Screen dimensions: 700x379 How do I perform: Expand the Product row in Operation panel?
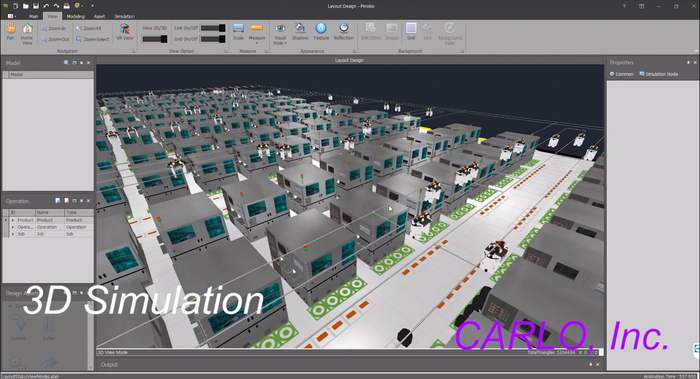pos(13,220)
